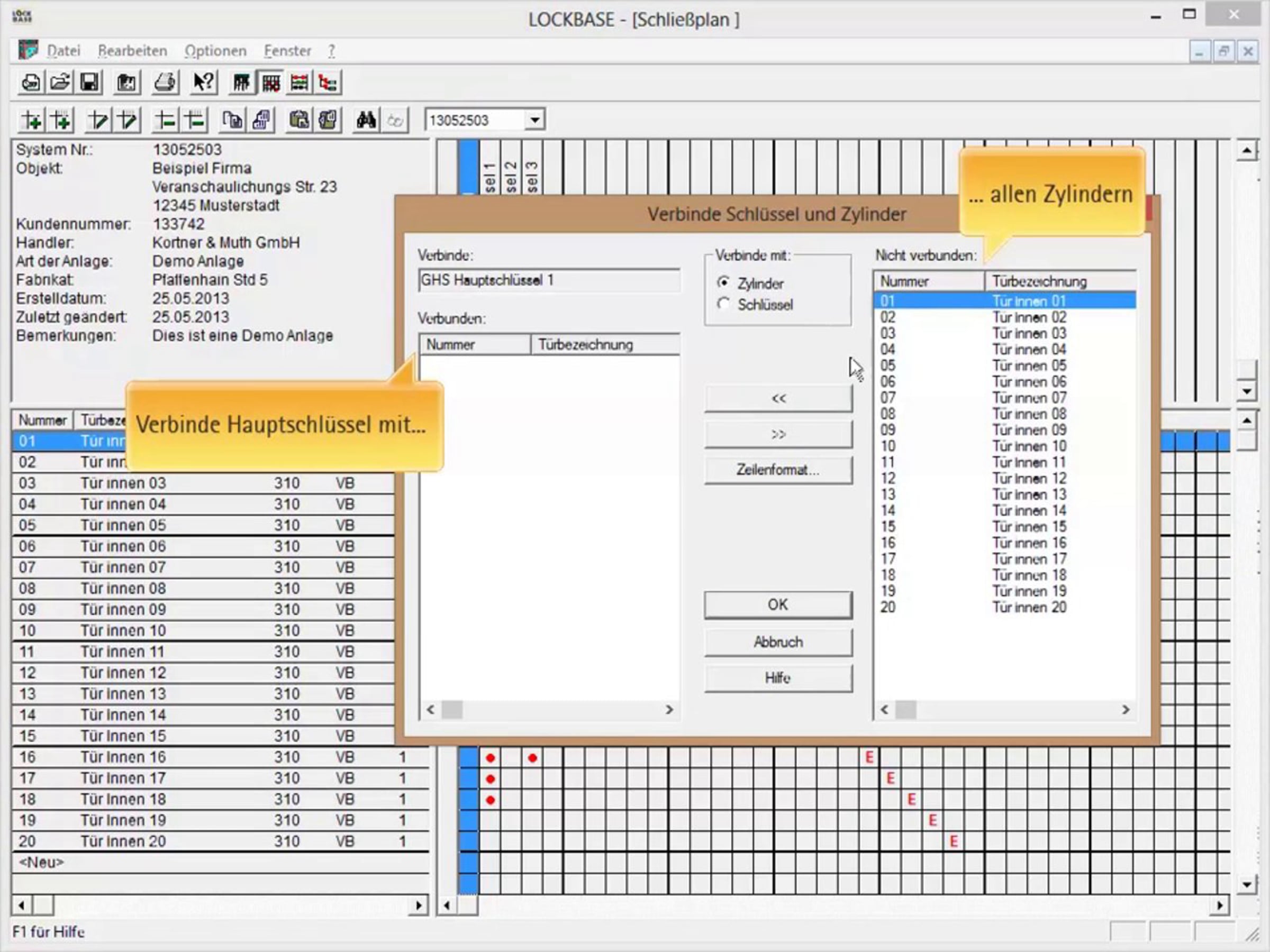Open the Optionen menu

click(215, 51)
